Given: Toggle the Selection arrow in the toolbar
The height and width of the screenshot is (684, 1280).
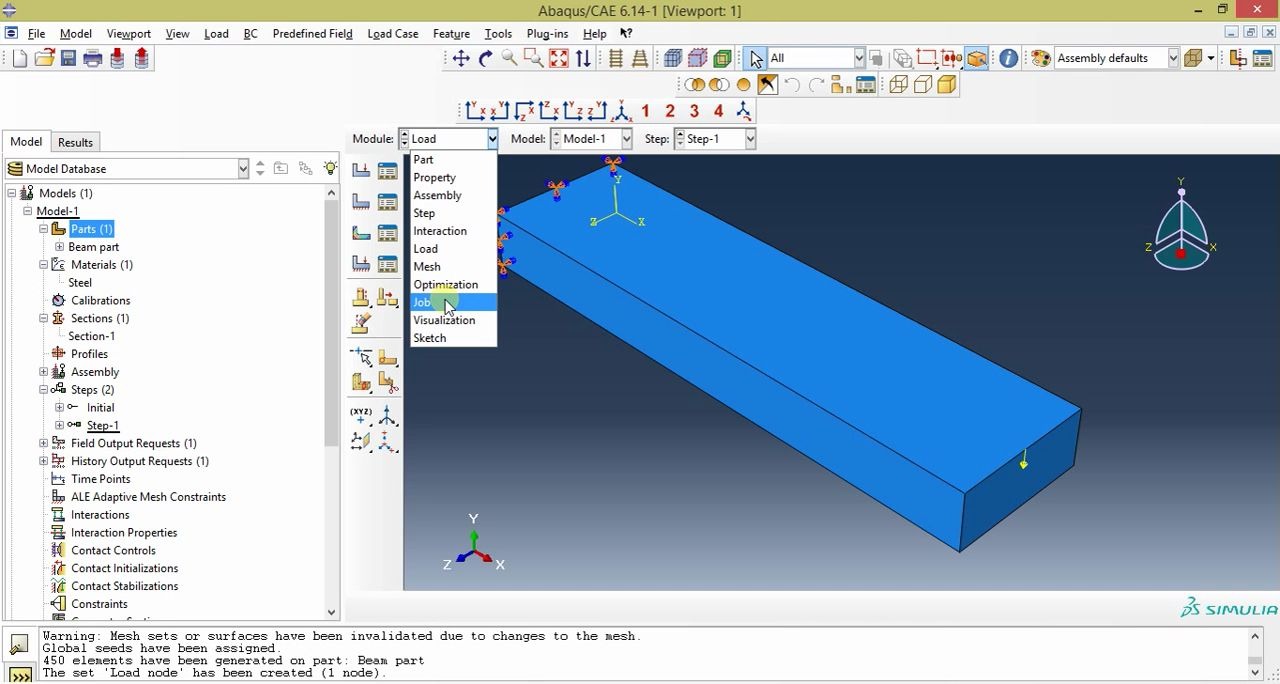Looking at the screenshot, I should tap(755, 57).
